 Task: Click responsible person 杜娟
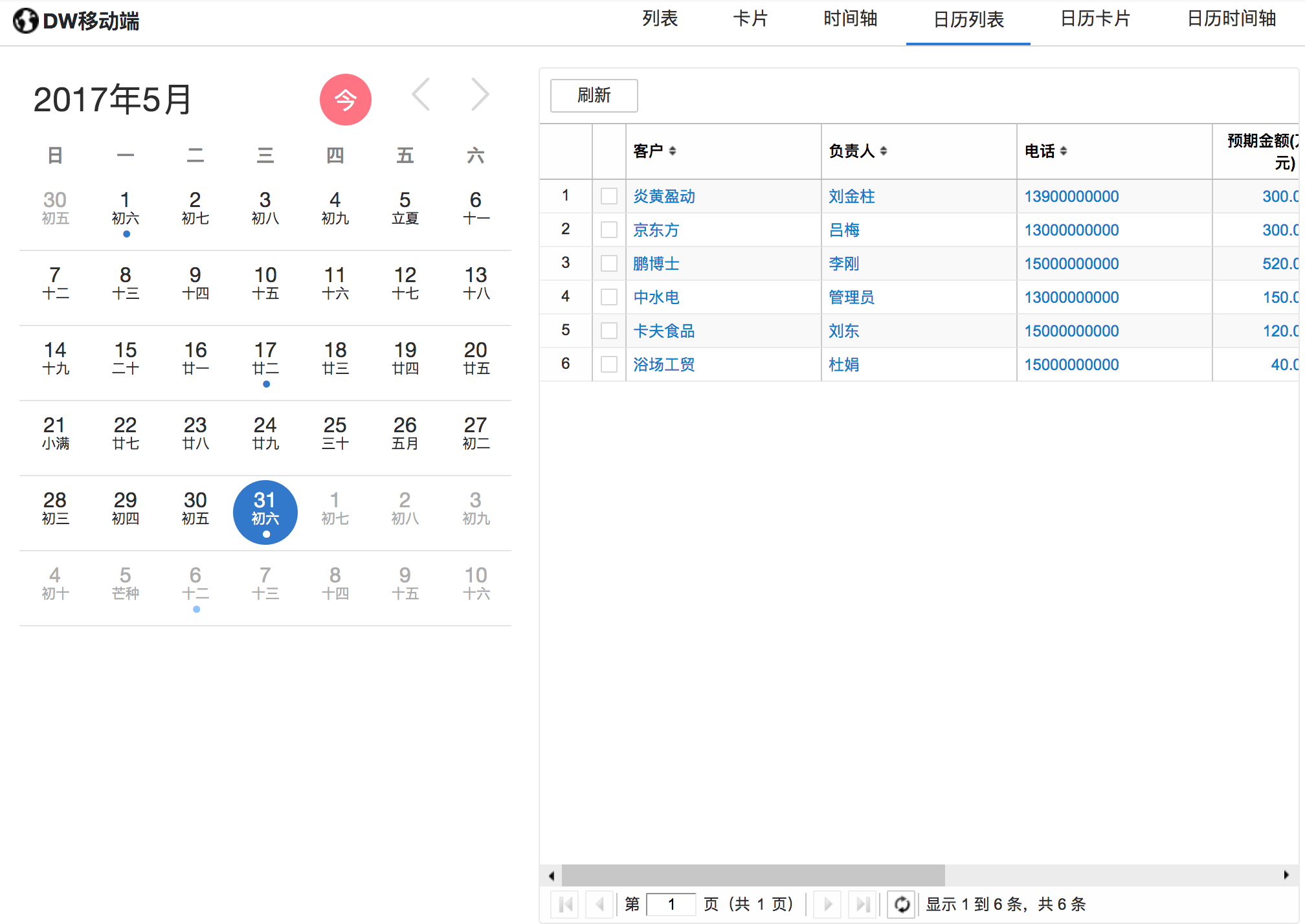(844, 364)
